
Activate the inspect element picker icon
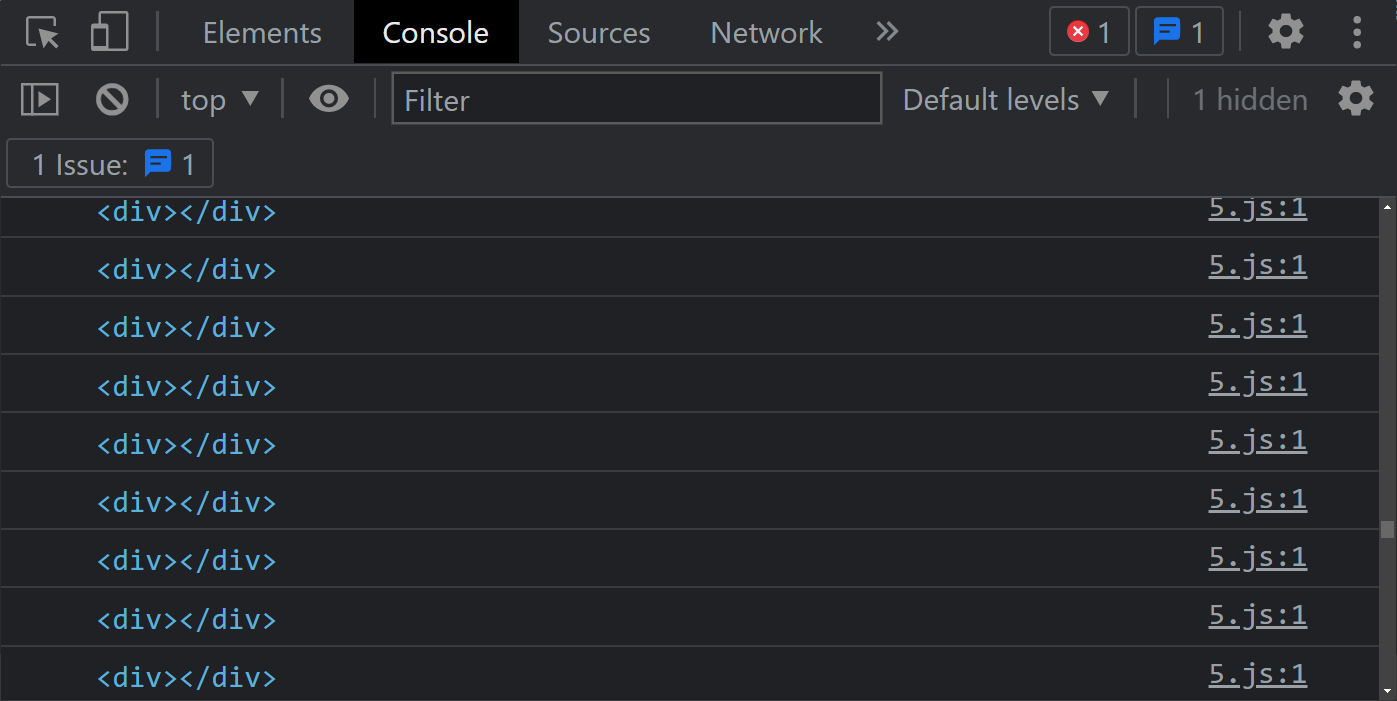[x=43, y=33]
